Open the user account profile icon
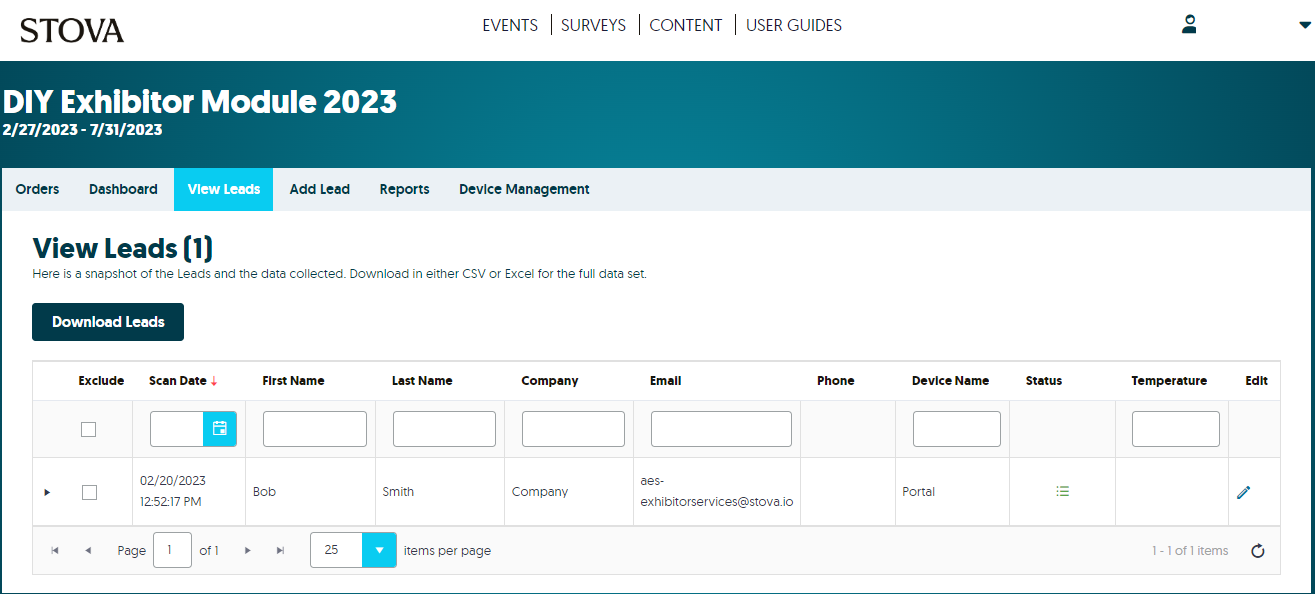This screenshot has width=1315, height=594. [x=1189, y=24]
